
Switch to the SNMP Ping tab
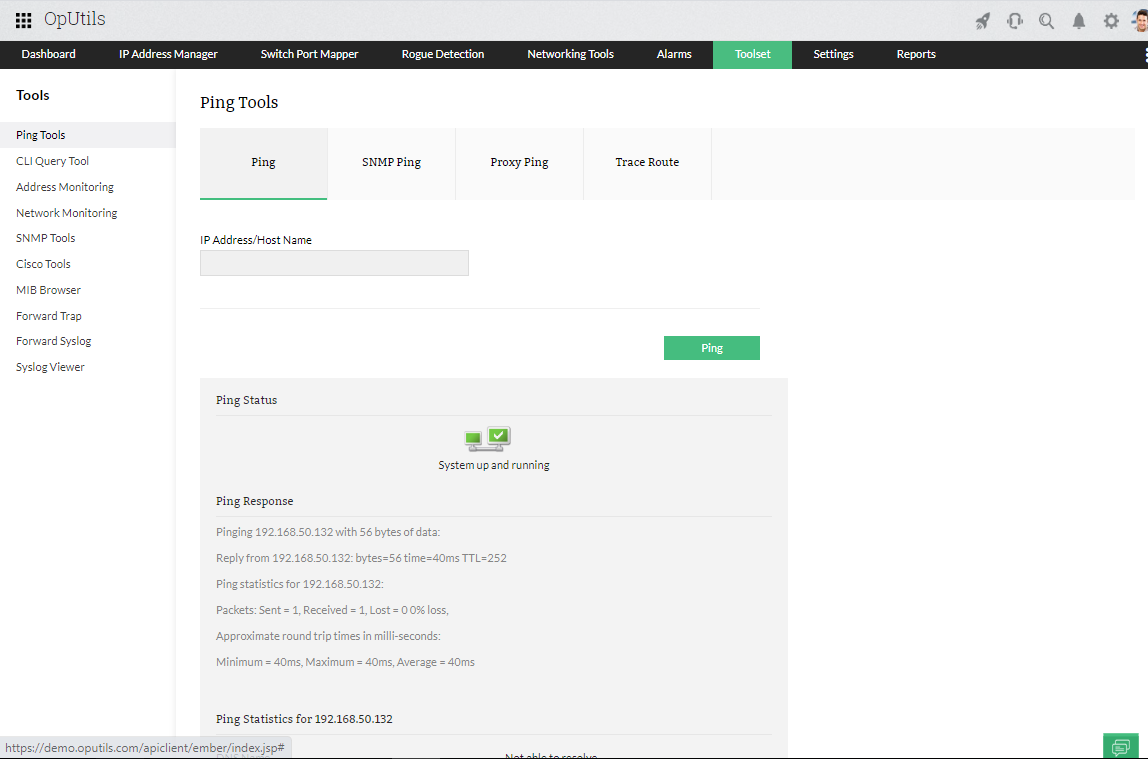(x=392, y=163)
